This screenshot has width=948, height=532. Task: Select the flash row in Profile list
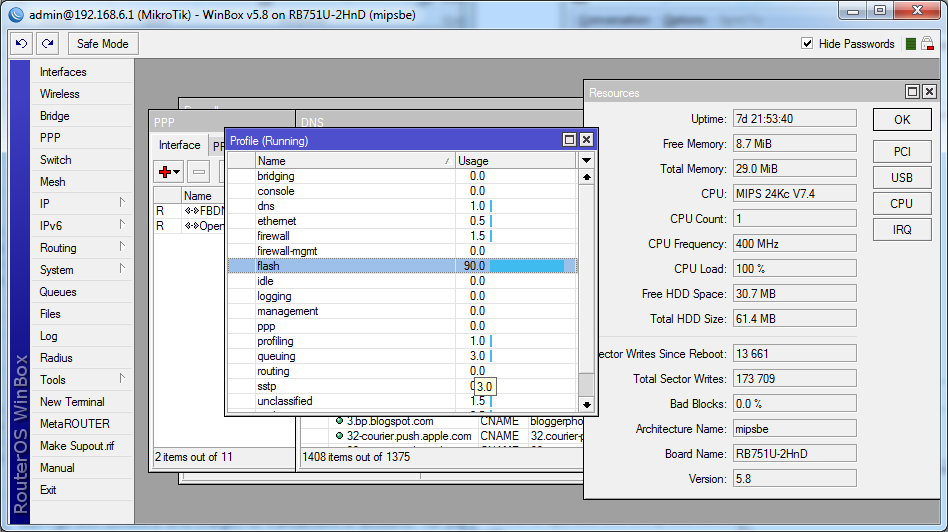click(x=403, y=266)
